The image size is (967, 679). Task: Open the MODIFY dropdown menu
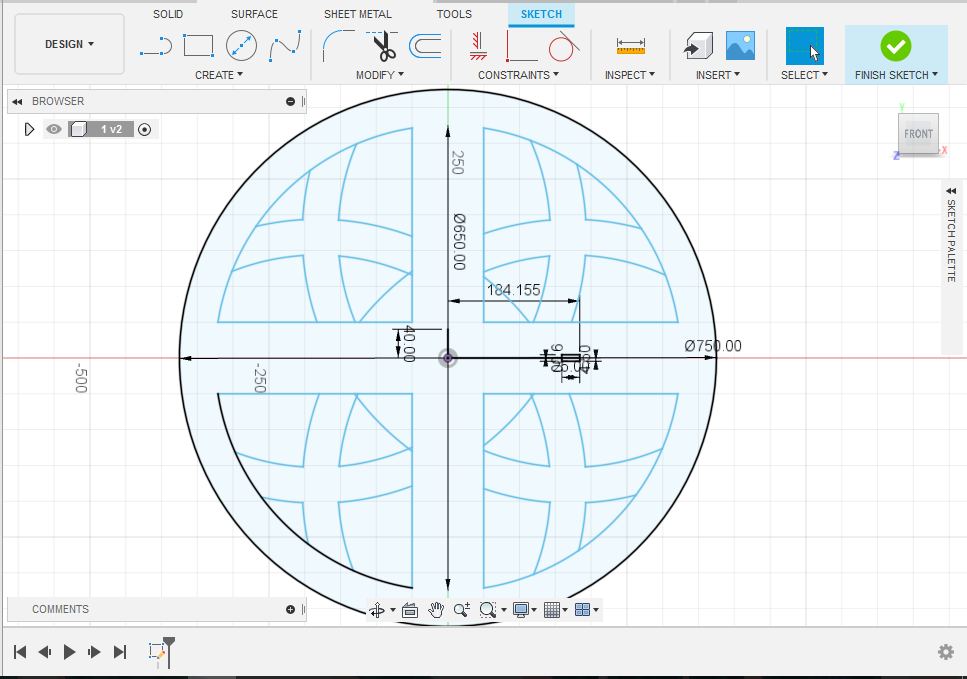coord(380,75)
